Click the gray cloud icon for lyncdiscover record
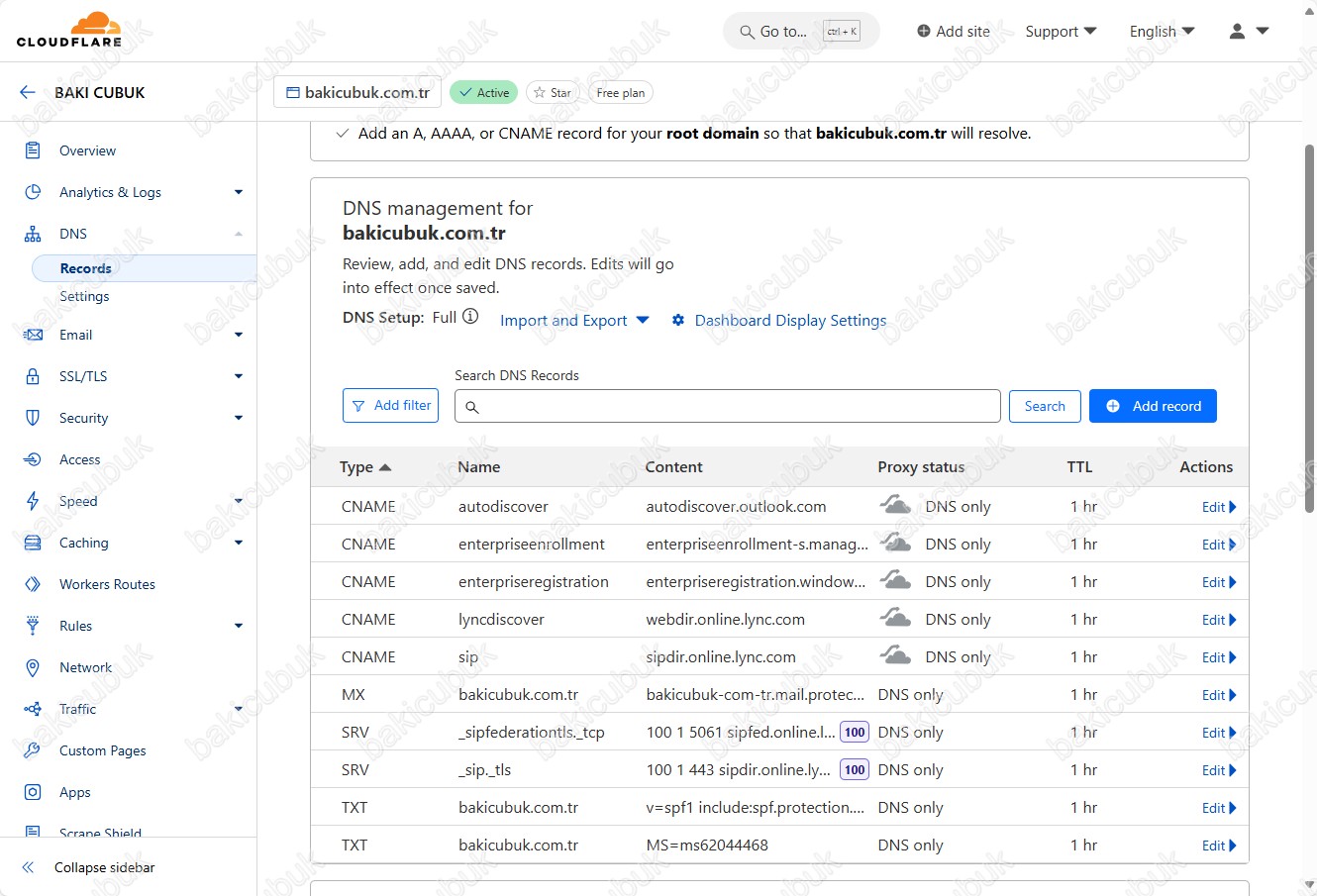1317x896 pixels. point(895,619)
